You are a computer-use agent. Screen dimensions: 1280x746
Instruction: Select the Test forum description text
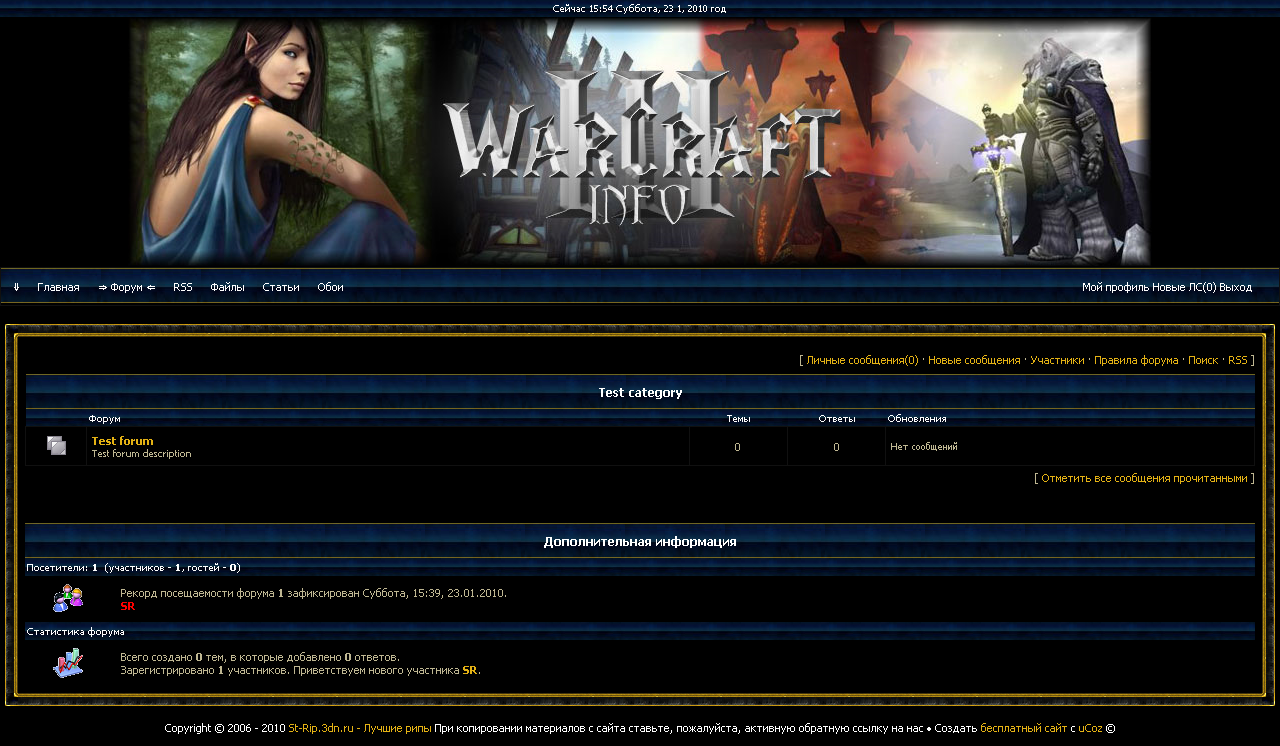click(141, 454)
